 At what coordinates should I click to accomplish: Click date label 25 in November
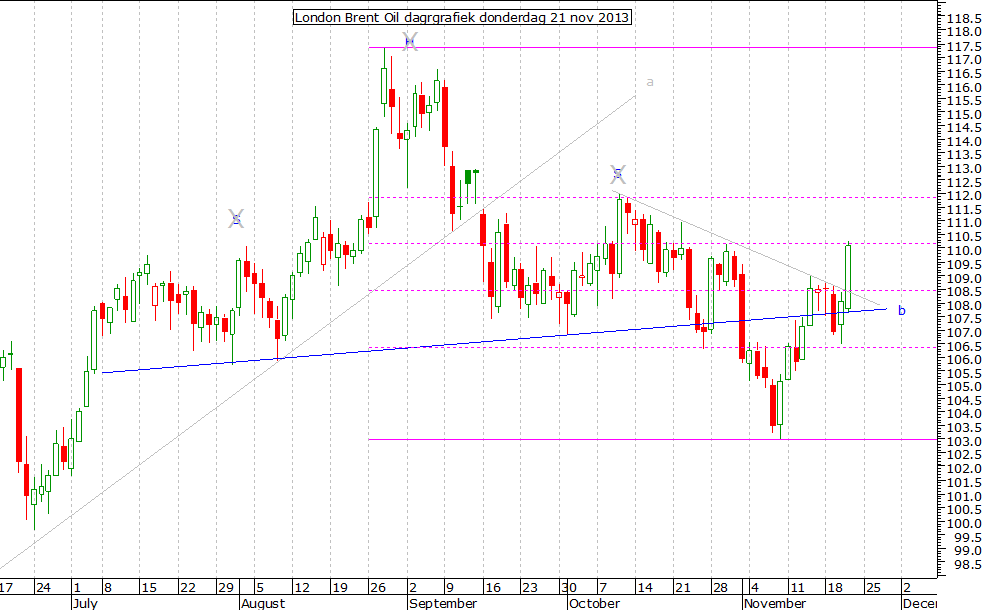873,588
